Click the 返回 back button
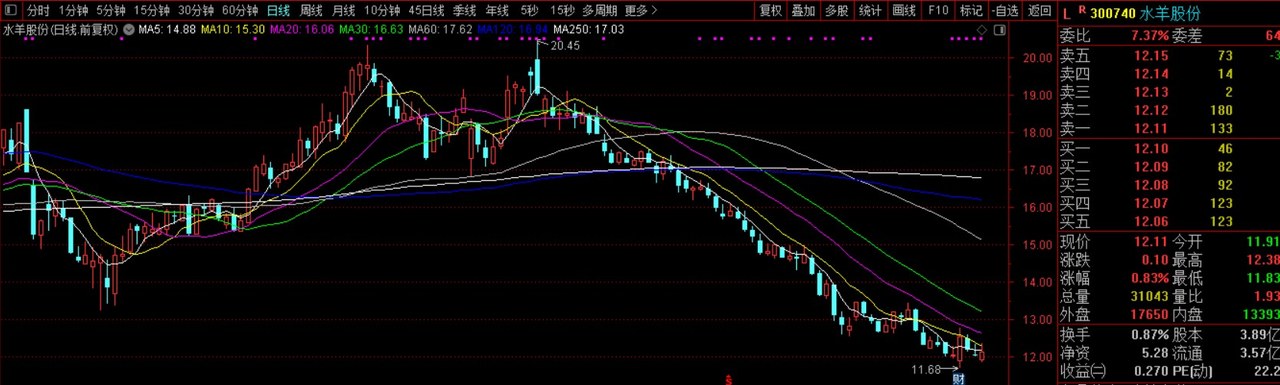The height and width of the screenshot is (385, 1280). [1040, 11]
